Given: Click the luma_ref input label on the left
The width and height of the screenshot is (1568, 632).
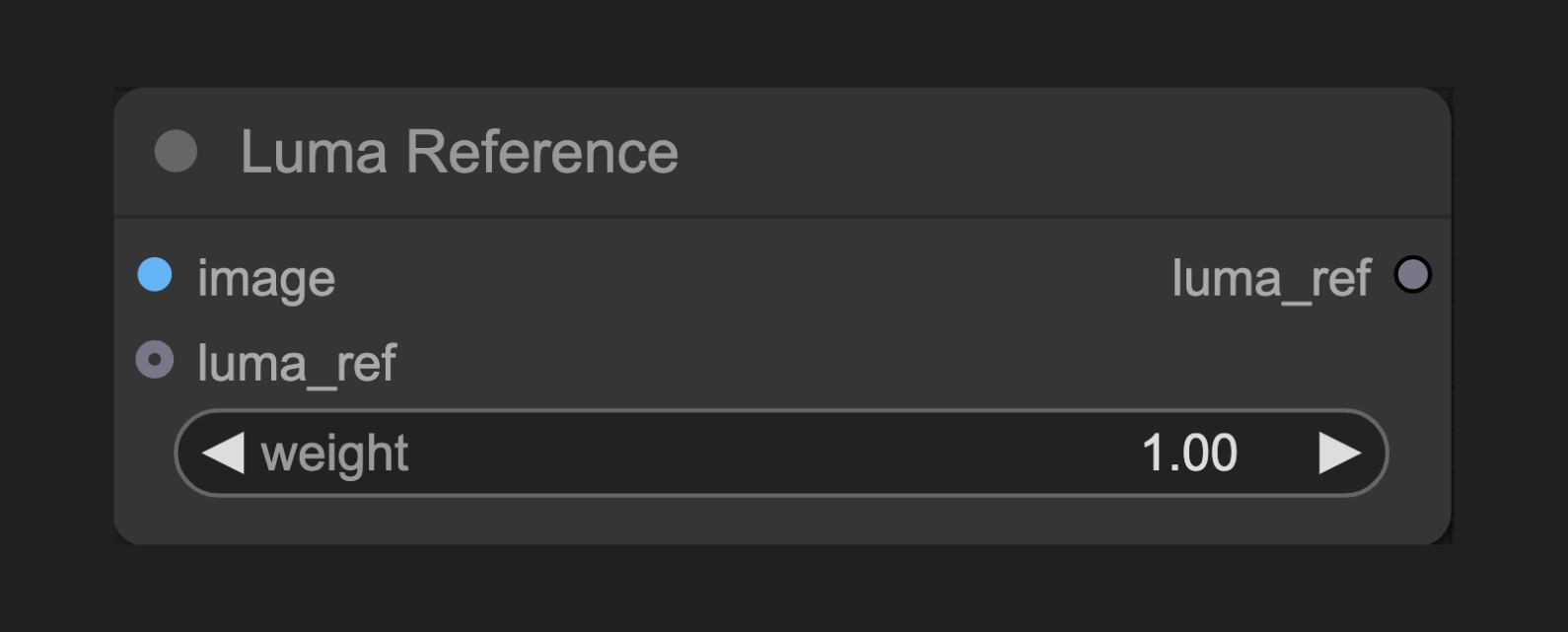Looking at the screenshot, I should point(297,364).
